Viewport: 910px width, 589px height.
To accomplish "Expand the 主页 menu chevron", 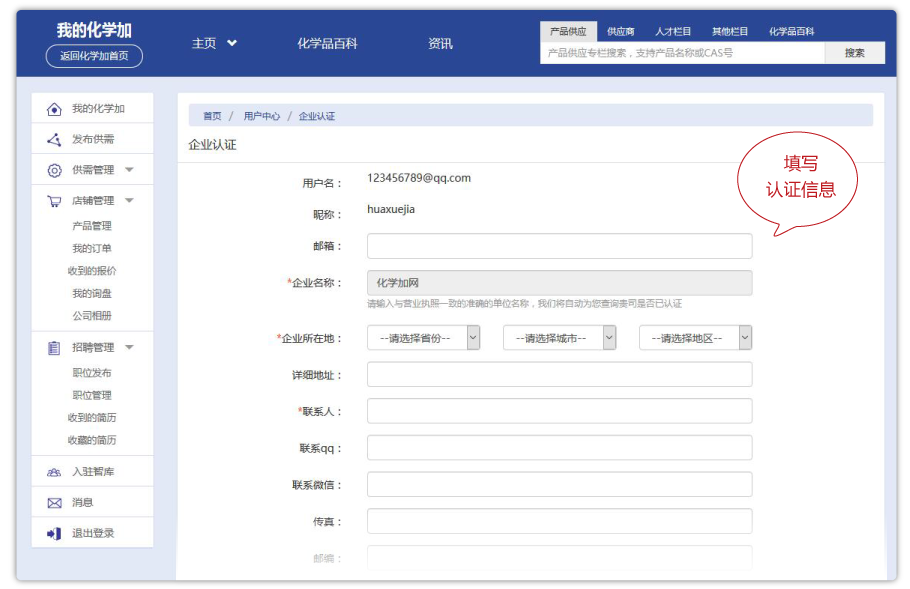I will [x=232, y=43].
